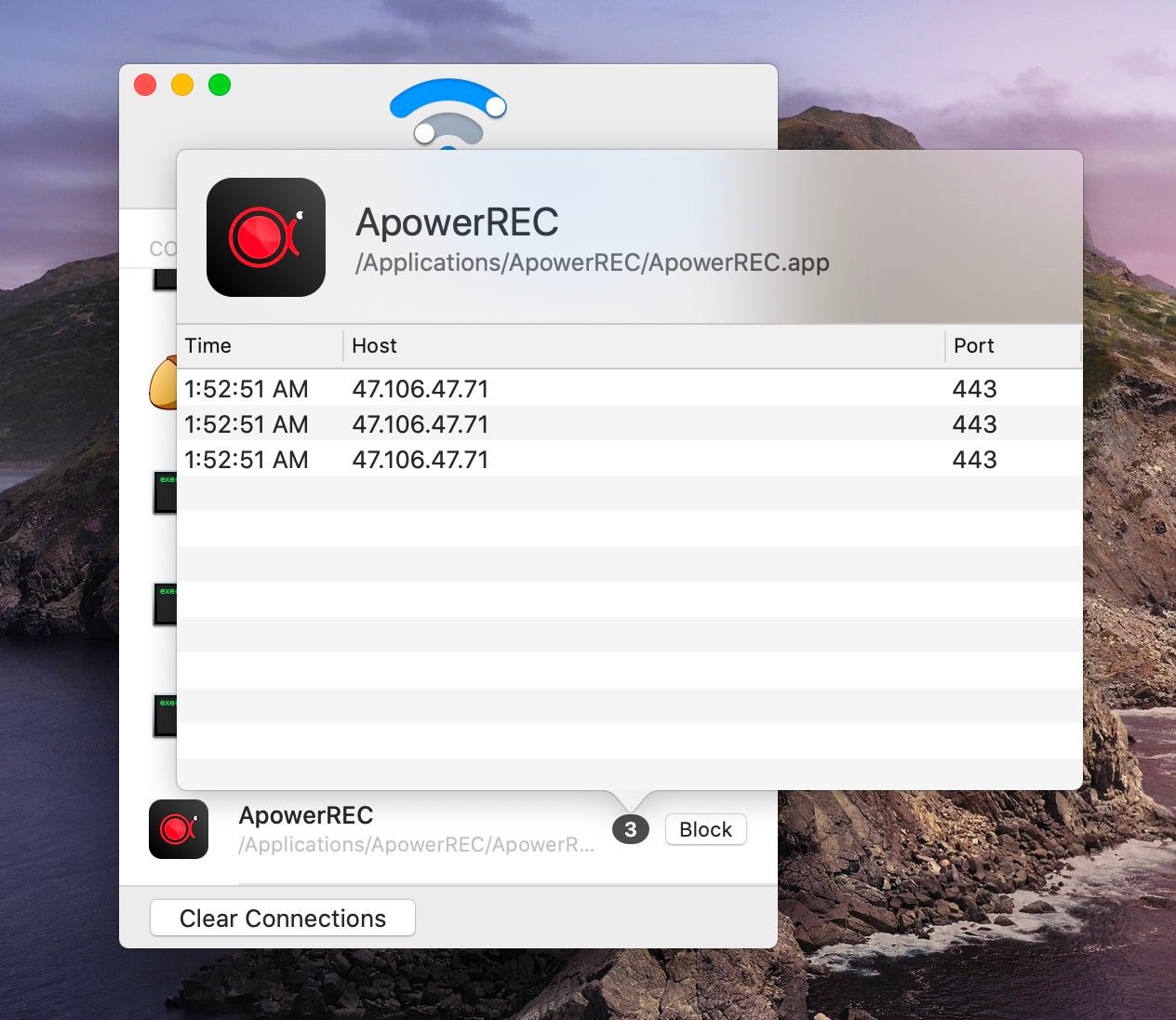Click the ApowerREC title in the popover header

click(x=457, y=222)
